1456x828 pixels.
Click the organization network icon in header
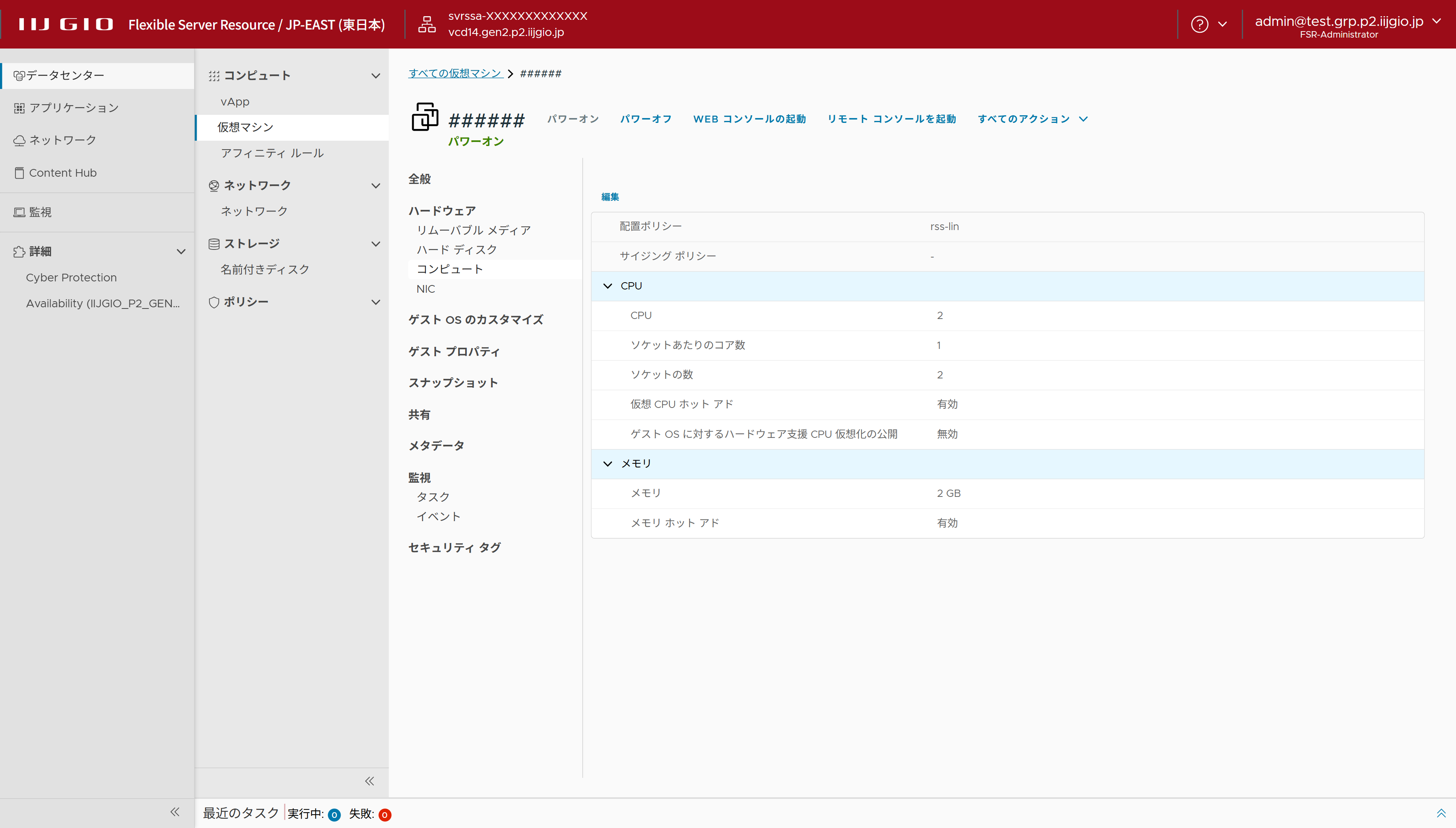point(427,24)
